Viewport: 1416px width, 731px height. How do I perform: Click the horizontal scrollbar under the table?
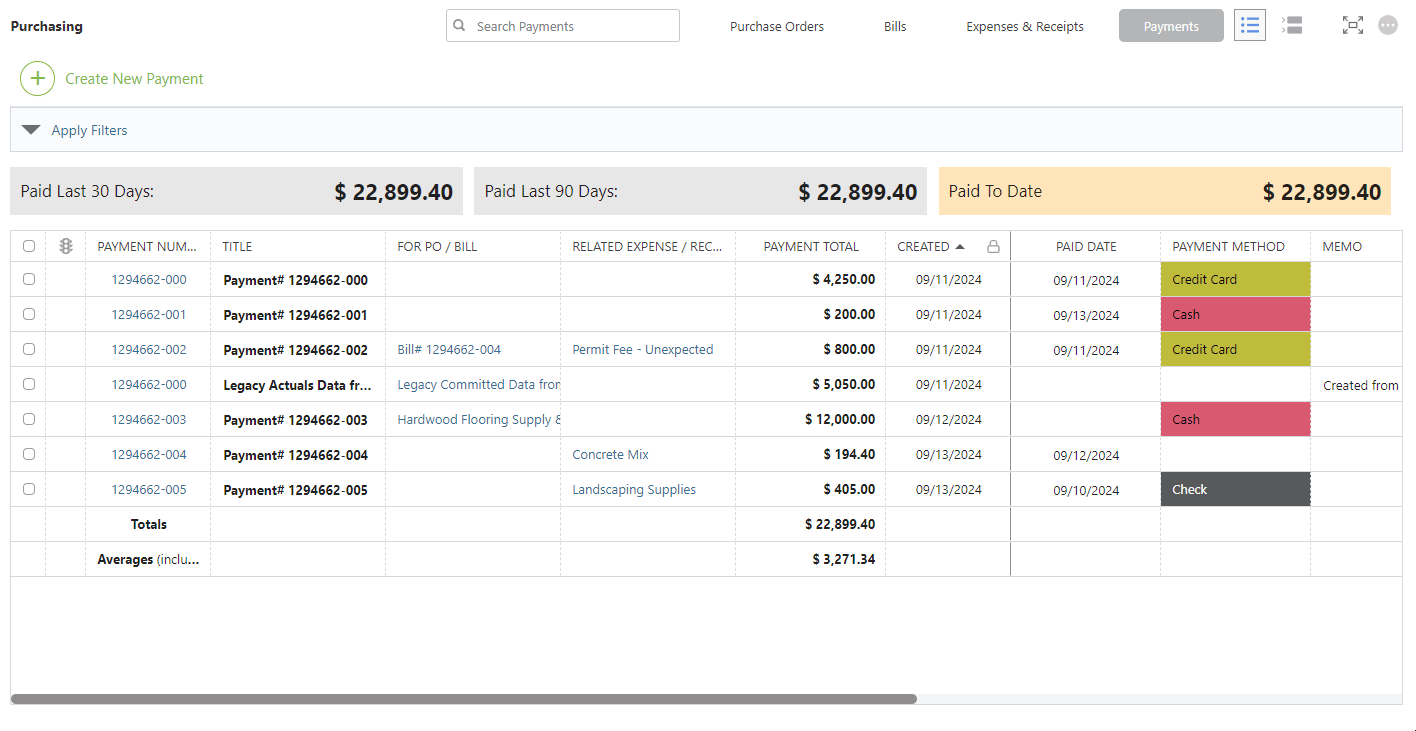(x=464, y=699)
